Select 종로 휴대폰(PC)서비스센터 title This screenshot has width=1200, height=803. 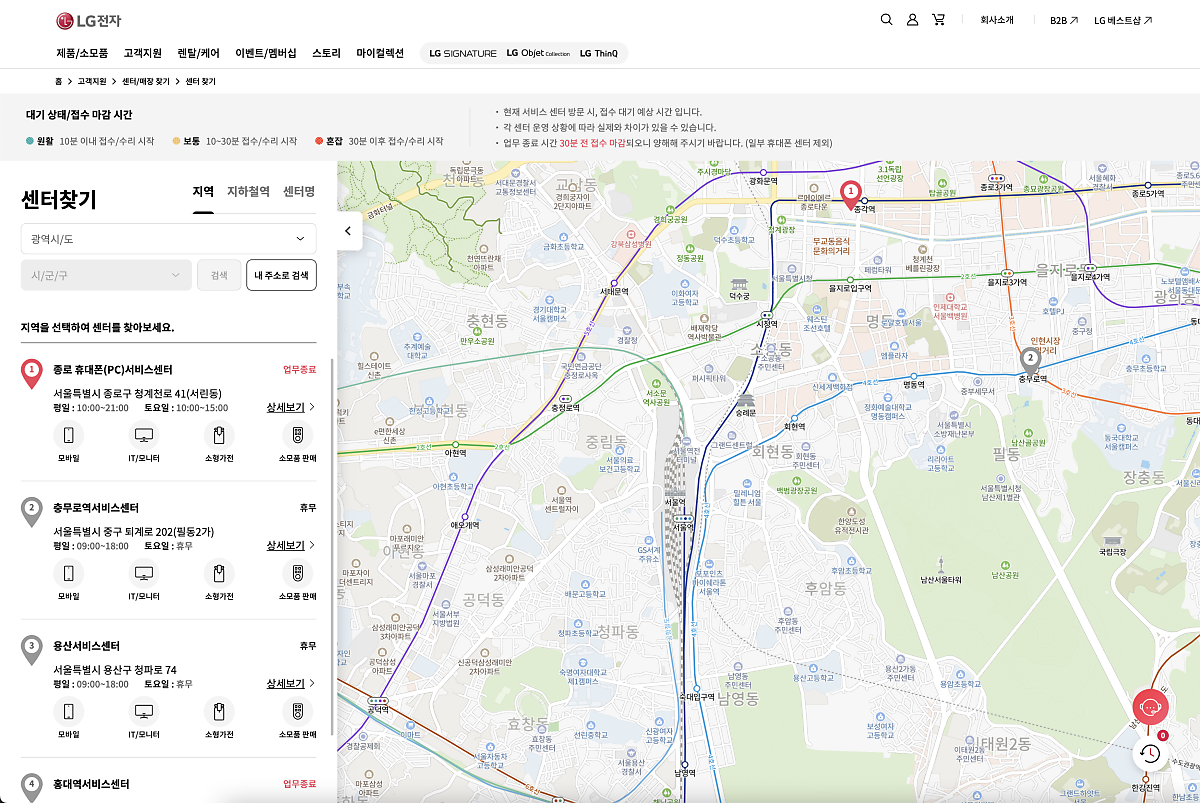[x=113, y=369]
